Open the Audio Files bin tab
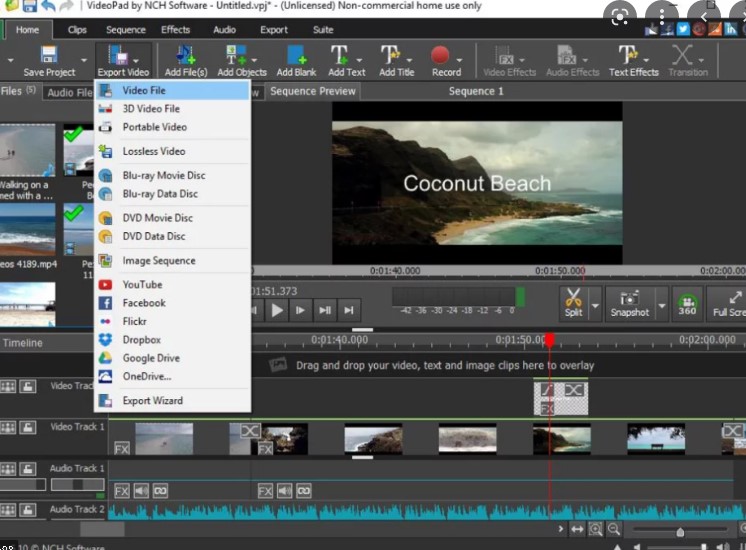Image resolution: width=746 pixels, height=550 pixels. coord(69,92)
